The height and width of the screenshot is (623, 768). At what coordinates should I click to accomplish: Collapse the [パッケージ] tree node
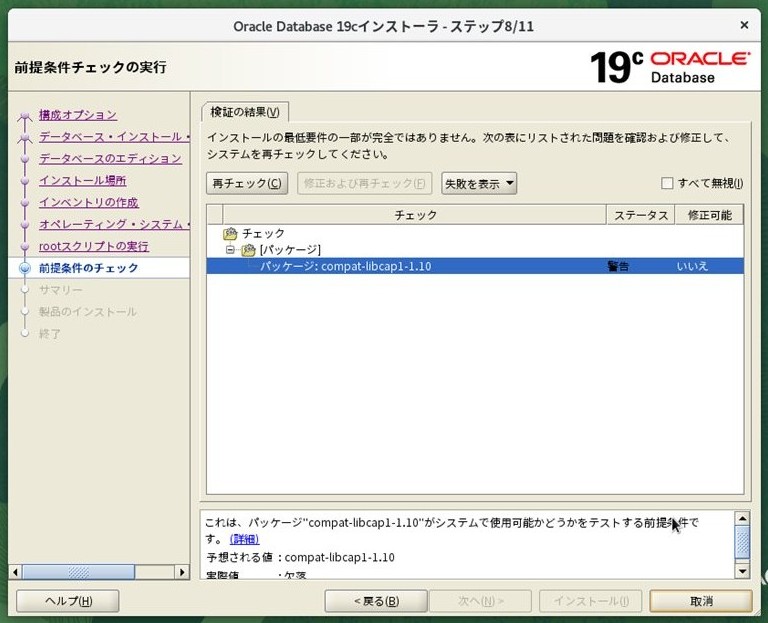[230, 250]
